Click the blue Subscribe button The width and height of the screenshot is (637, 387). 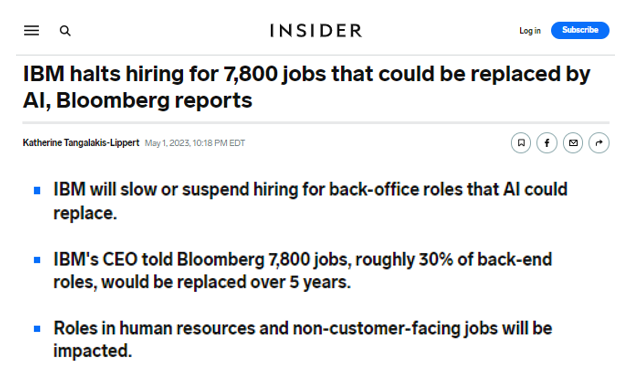[580, 30]
